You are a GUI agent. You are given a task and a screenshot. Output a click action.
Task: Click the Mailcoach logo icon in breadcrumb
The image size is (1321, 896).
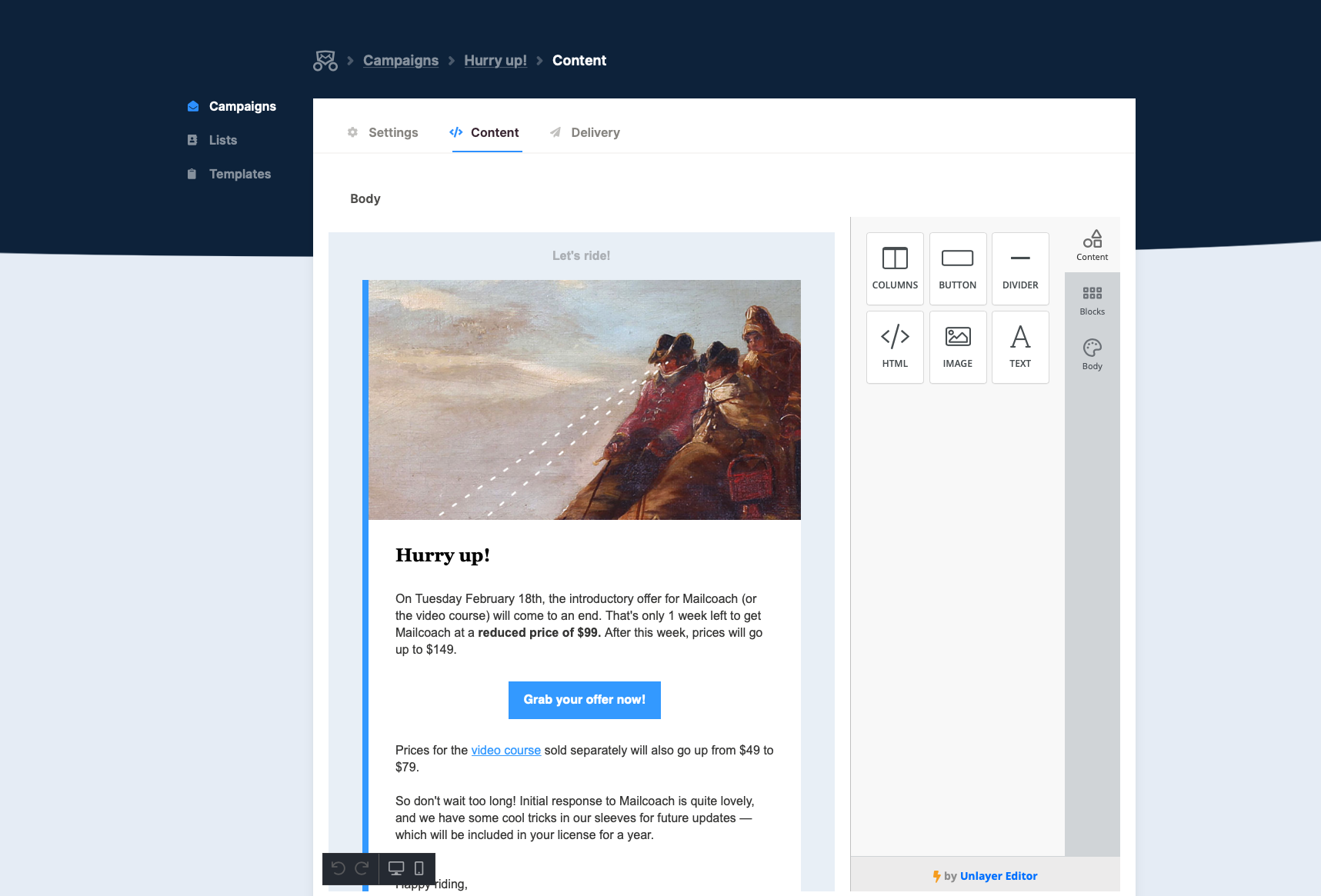[325, 61]
